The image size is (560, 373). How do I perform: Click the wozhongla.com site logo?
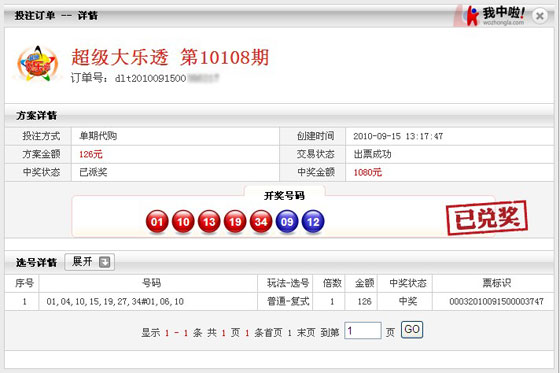click(x=494, y=16)
